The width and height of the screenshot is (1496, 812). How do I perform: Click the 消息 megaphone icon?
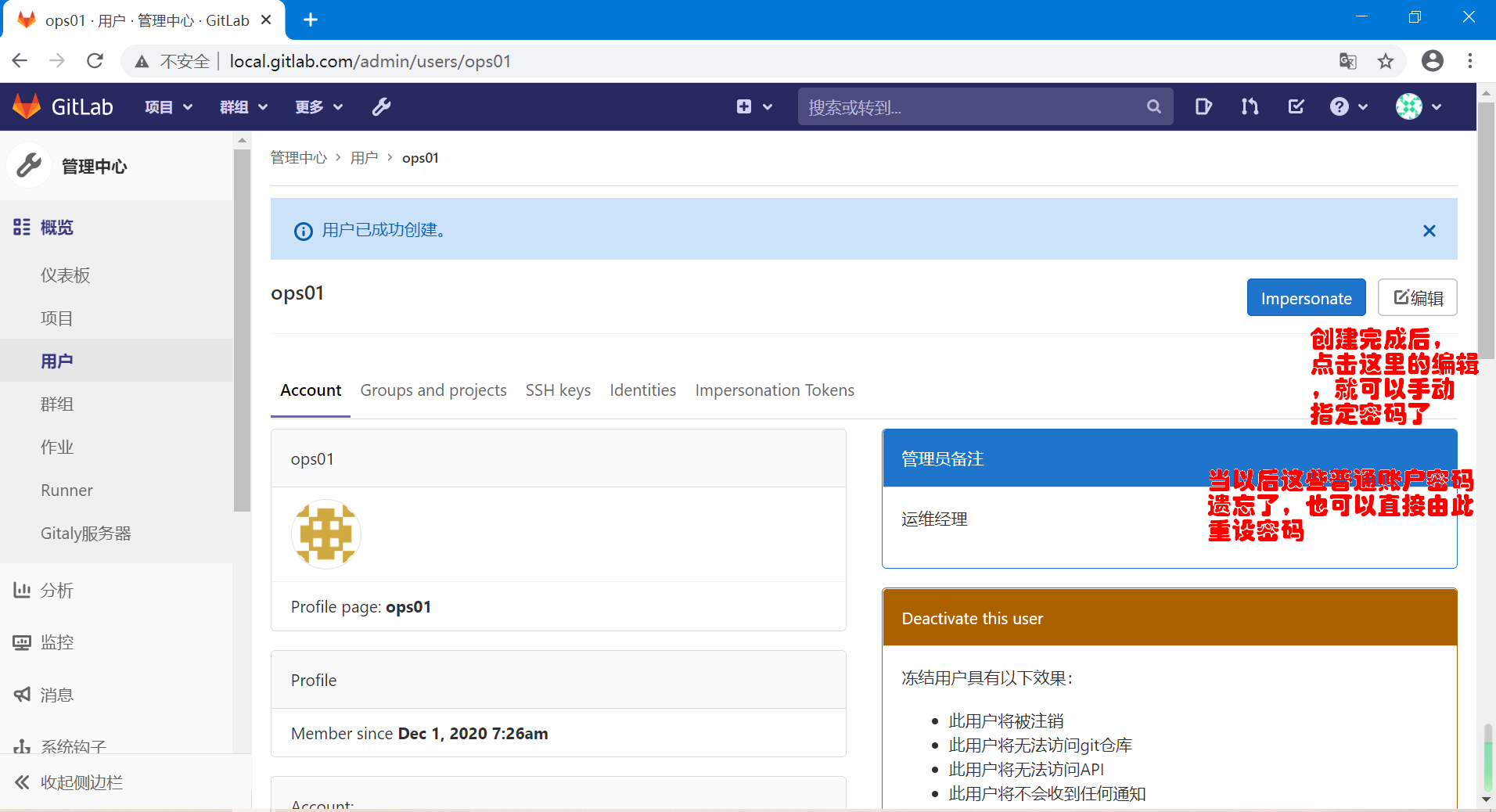click(x=22, y=695)
